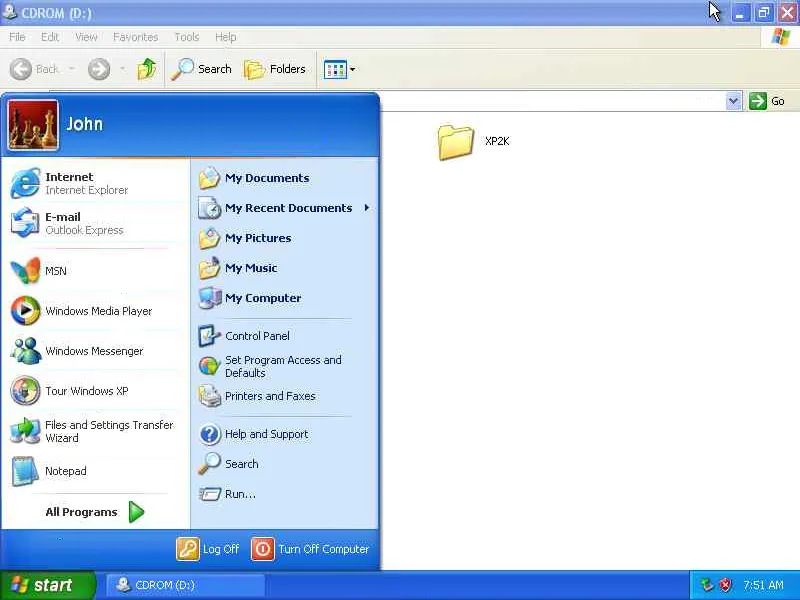
Task: Open My Pictures folder
Action: tap(285, 238)
